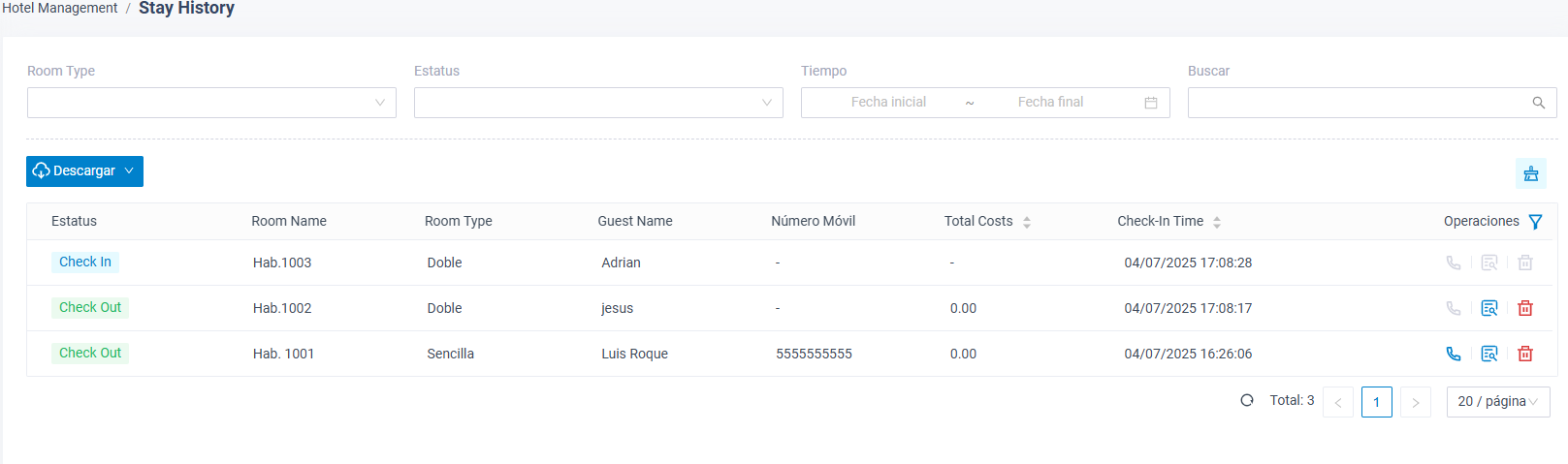Viewport: 1568px width, 464px height.
Task: Refresh the table with the reload icon
Action: coord(1247,400)
